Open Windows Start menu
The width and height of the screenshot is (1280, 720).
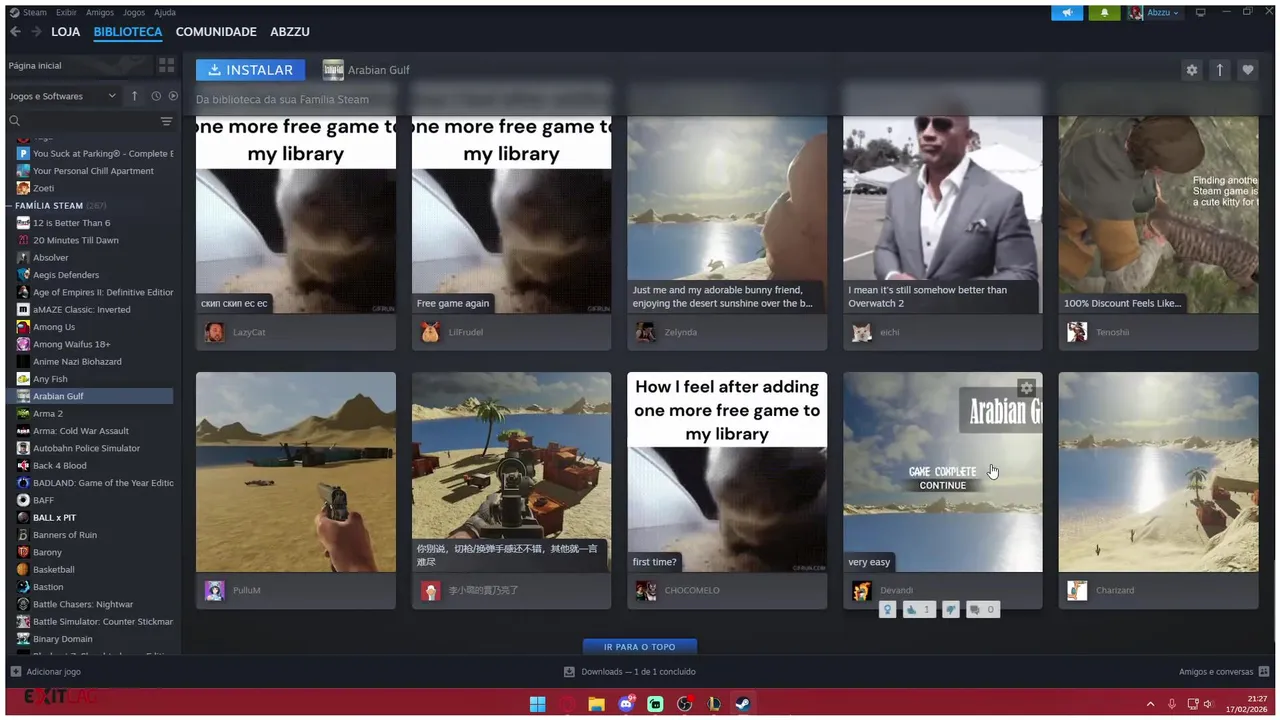point(537,704)
